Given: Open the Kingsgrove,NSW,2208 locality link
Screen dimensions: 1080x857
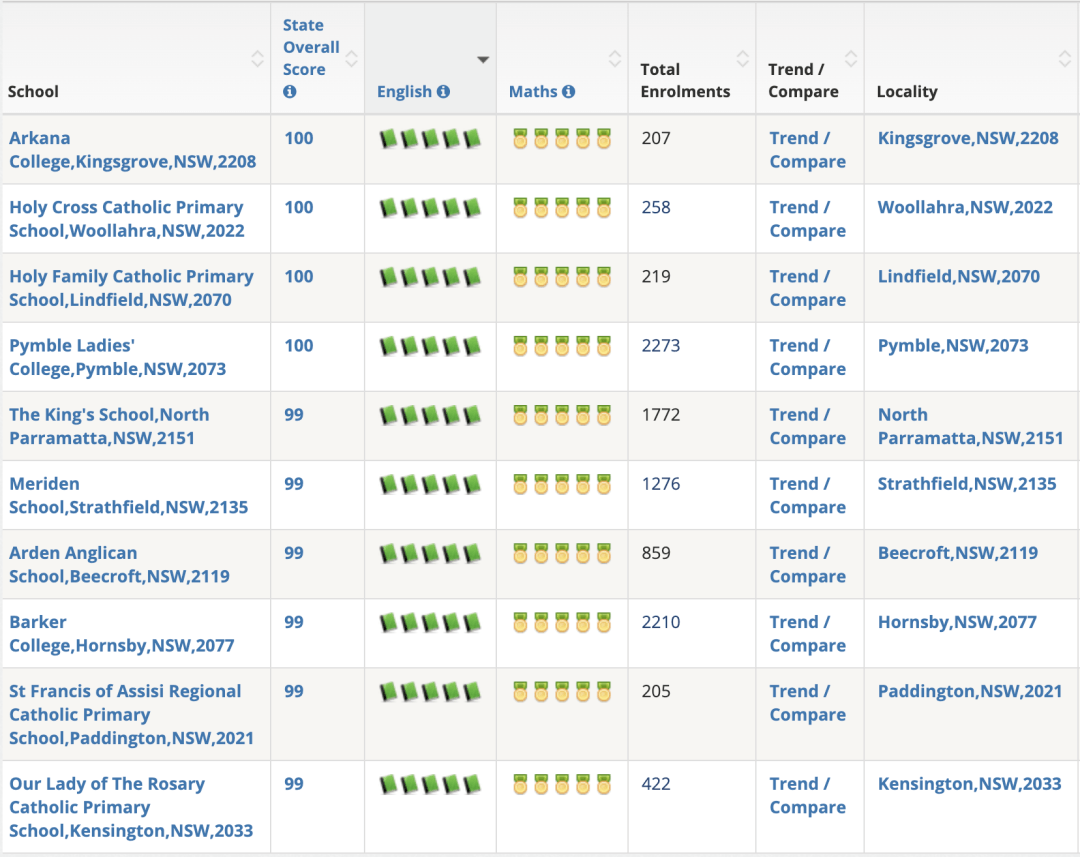Looking at the screenshot, I should click(x=968, y=138).
